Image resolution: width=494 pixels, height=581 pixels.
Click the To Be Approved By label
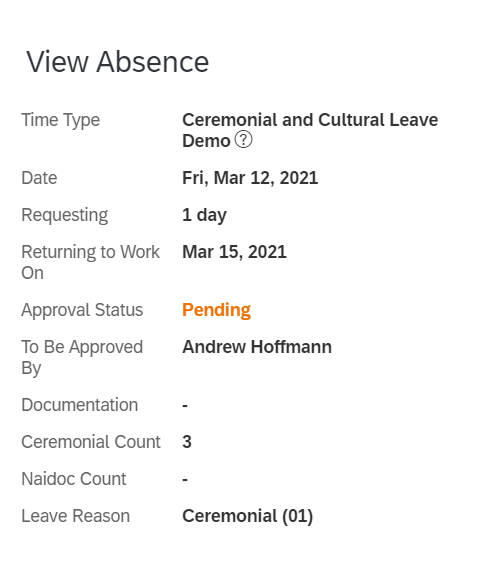[x=82, y=358]
